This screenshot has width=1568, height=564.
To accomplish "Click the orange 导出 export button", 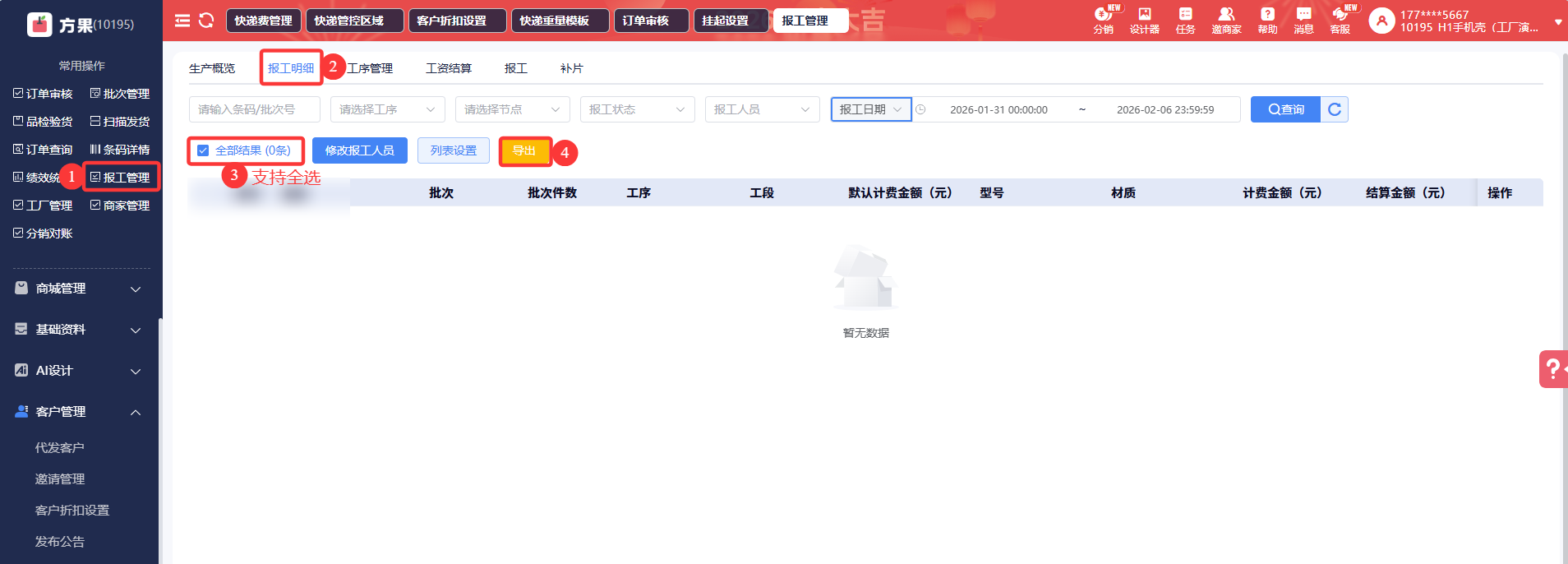I will 524,150.
